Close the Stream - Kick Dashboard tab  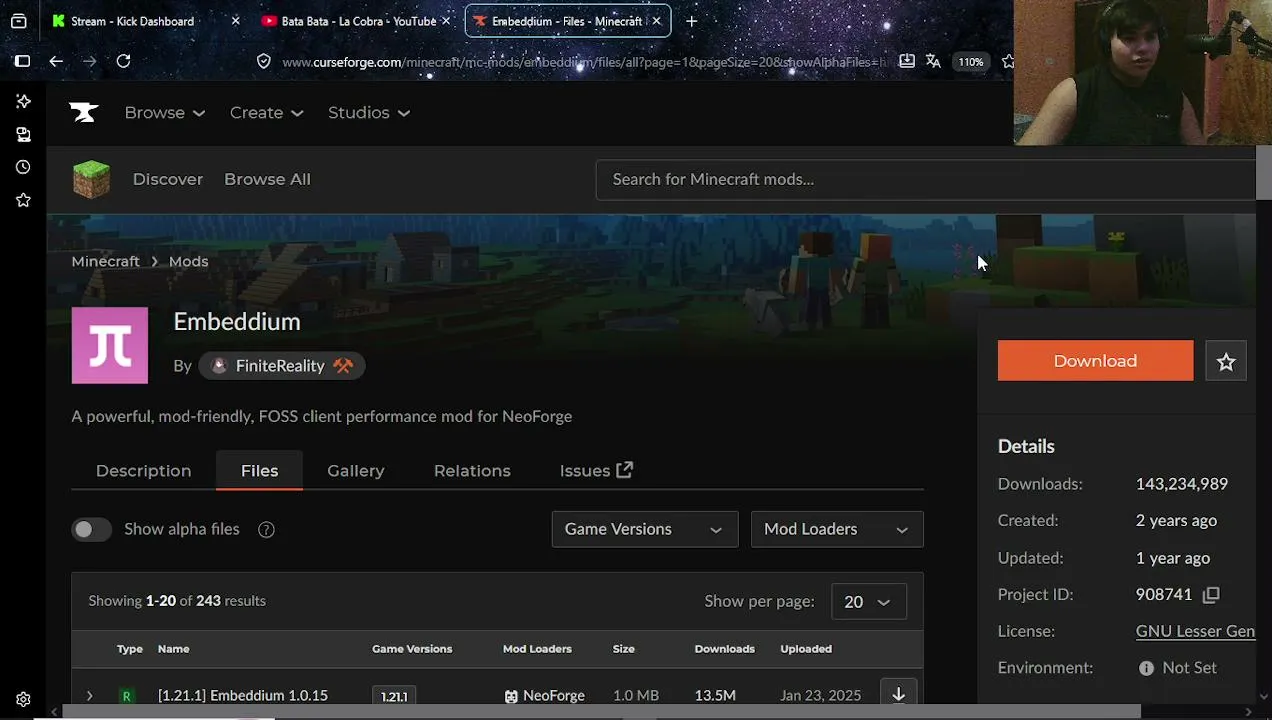click(x=235, y=21)
